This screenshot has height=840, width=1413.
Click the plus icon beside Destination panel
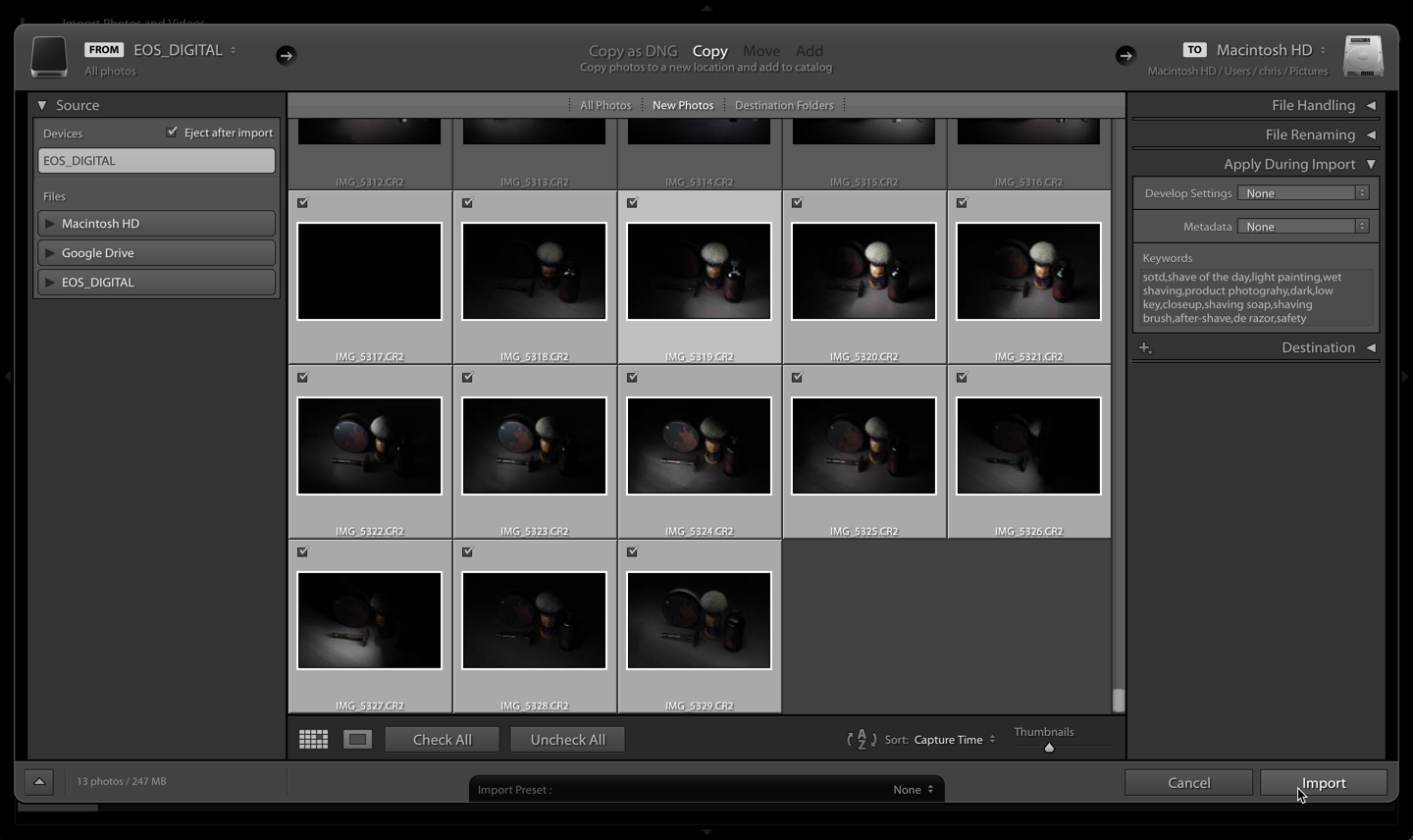click(x=1145, y=347)
